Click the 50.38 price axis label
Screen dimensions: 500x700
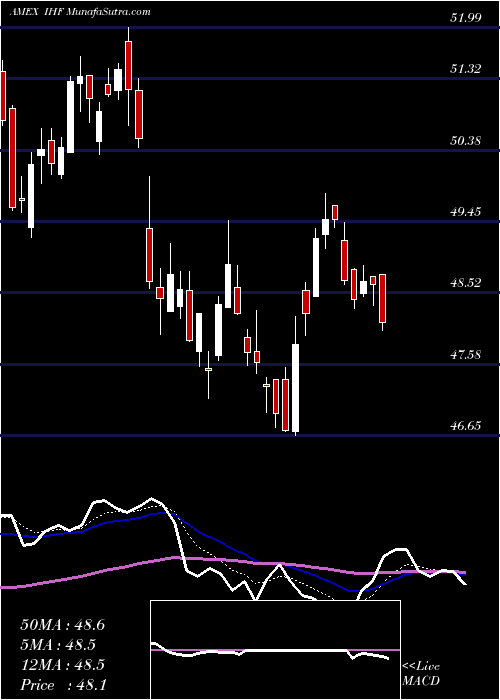coord(465,141)
